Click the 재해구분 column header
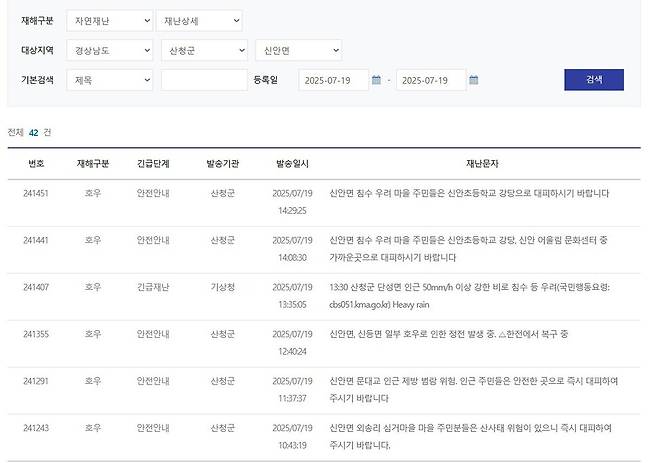Viewport: 658px width, 463px height. 93,164
